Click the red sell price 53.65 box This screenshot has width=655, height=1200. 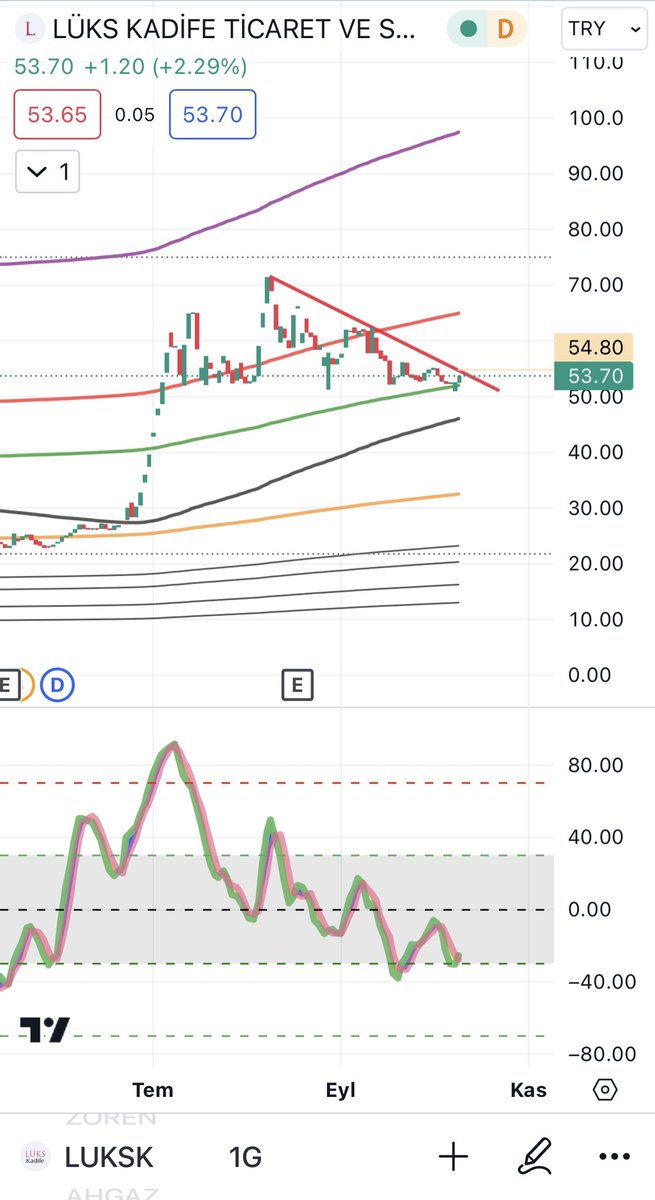[x=56, y=114]
